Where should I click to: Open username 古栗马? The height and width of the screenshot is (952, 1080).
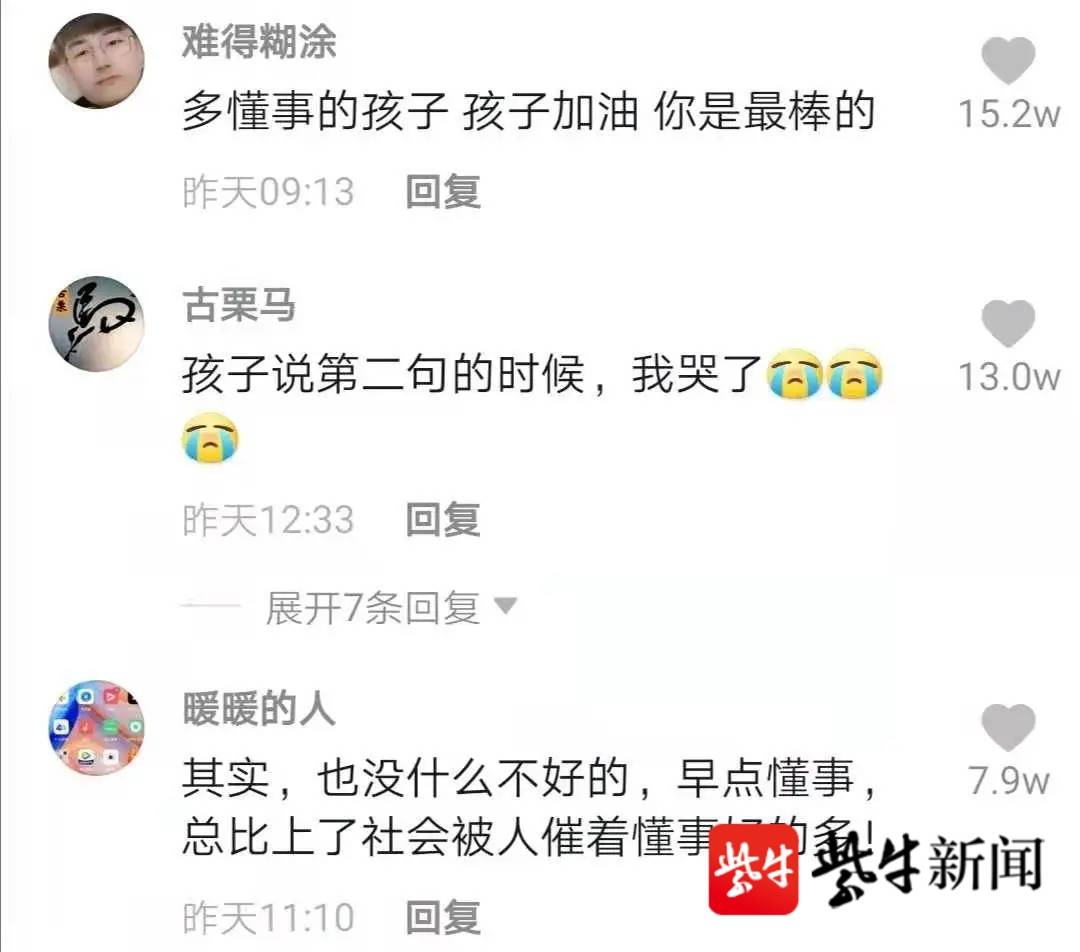[239, 304]
